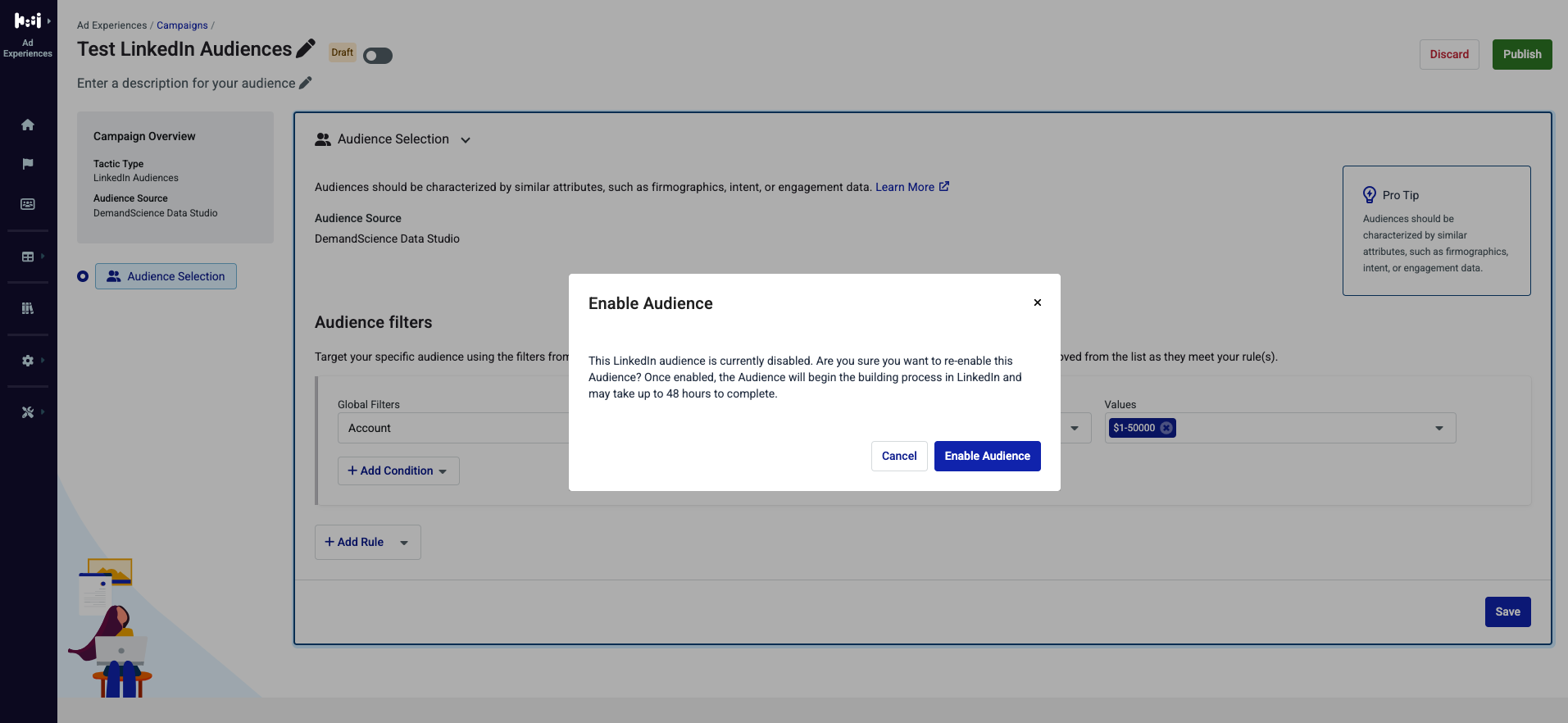The height and width of the screenshot is (723, 1568).
Task: Open the ad display sidebar icon
Action: pos(28,204)
